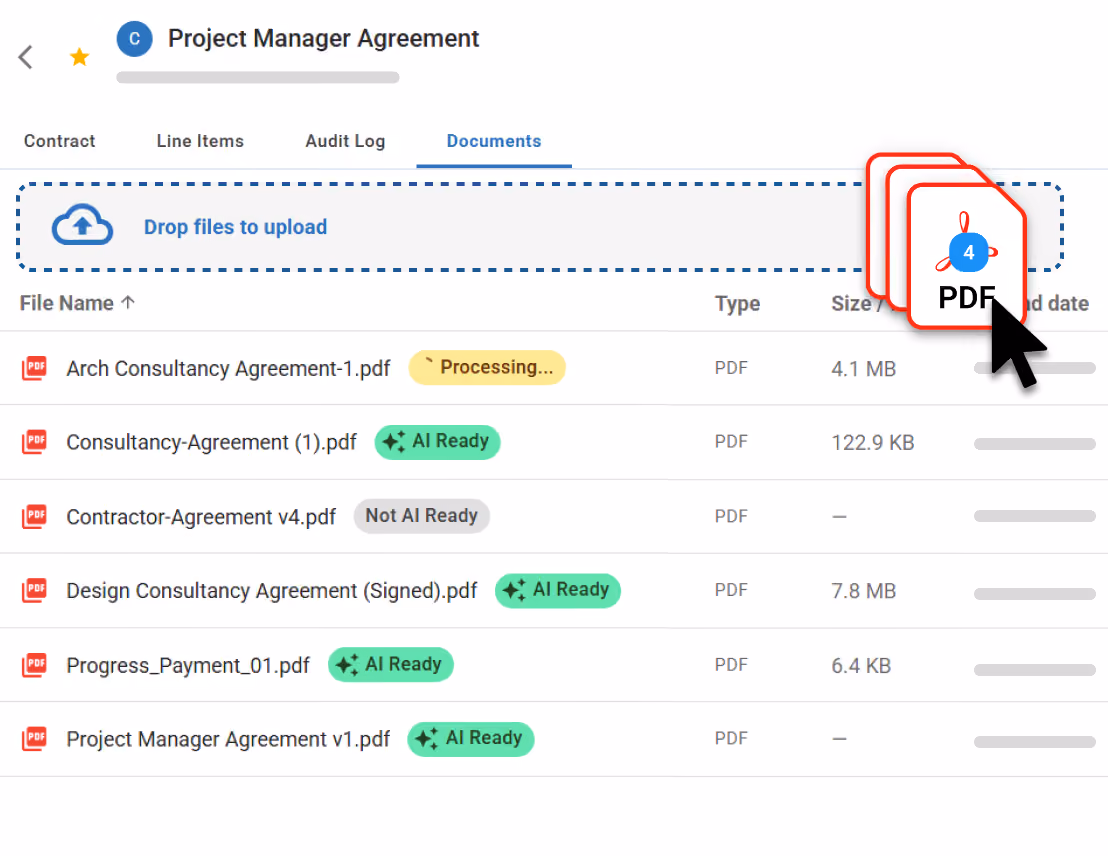Click PDF icon for Design Consultancy Agreement (Signed).pdf

(34, 590)
